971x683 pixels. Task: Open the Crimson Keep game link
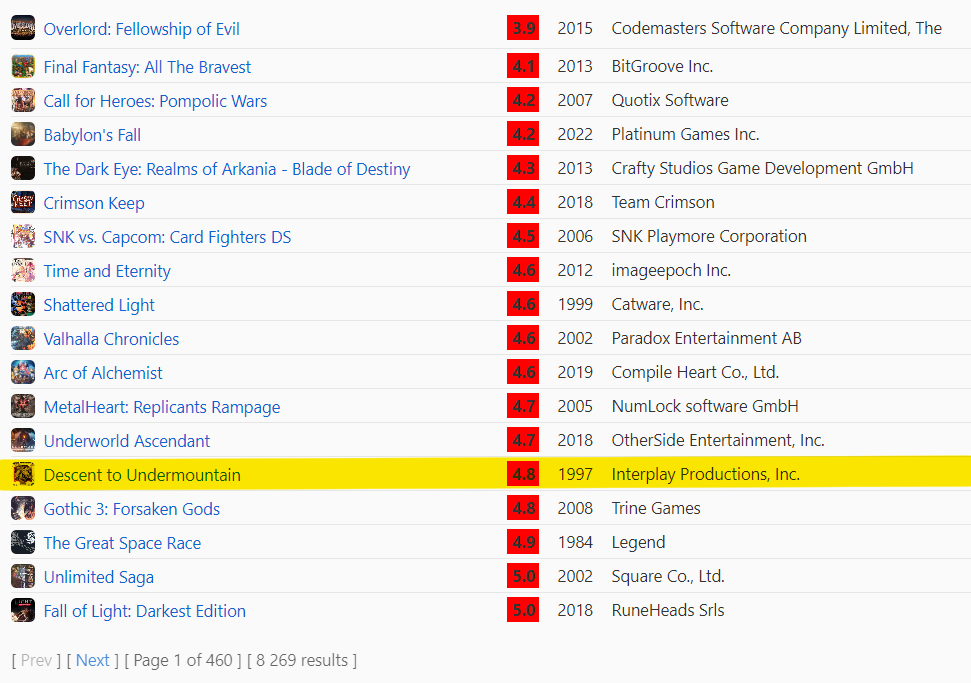click(x=94, y=203)
